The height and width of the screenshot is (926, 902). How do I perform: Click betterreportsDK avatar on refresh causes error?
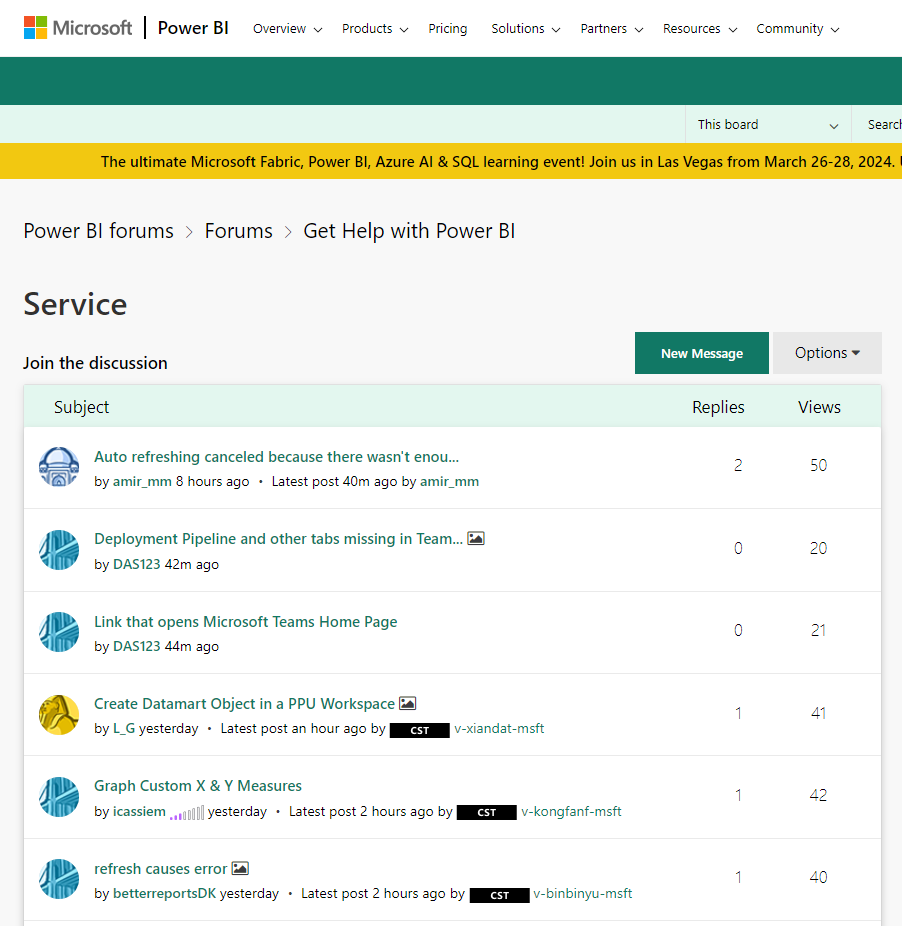pos(59,879)
